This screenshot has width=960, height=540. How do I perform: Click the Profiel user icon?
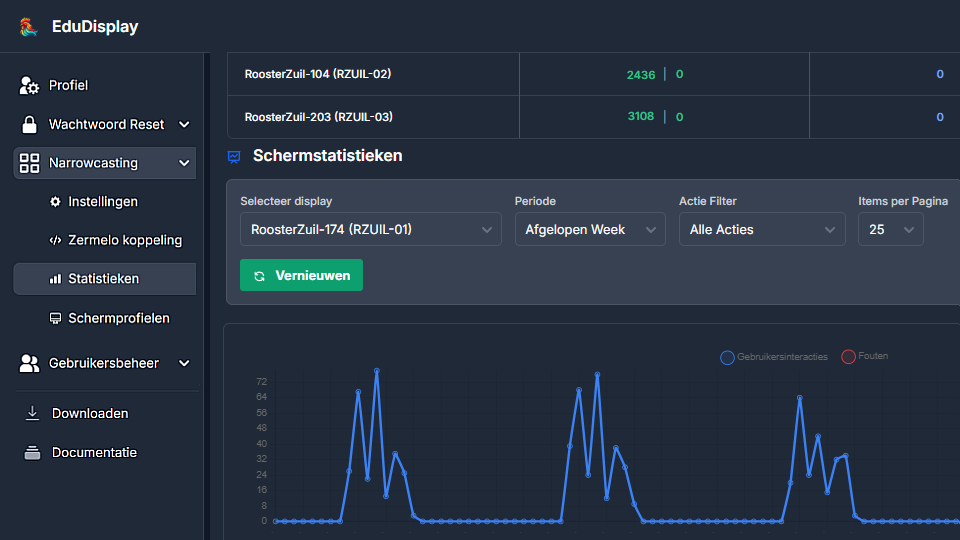29,86
